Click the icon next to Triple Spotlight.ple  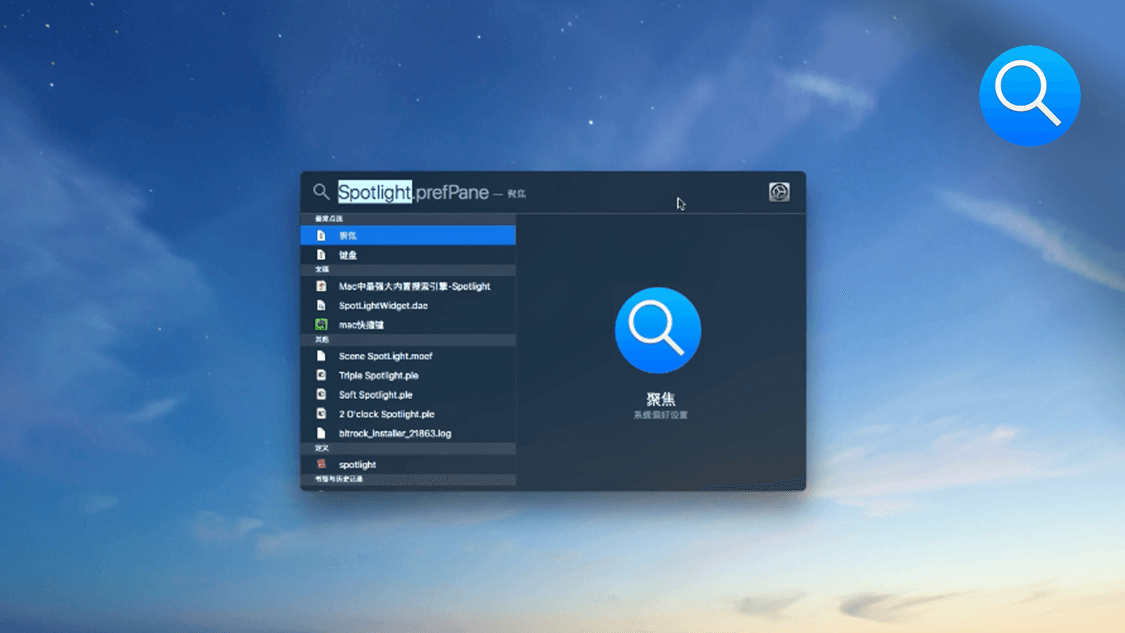321,376
